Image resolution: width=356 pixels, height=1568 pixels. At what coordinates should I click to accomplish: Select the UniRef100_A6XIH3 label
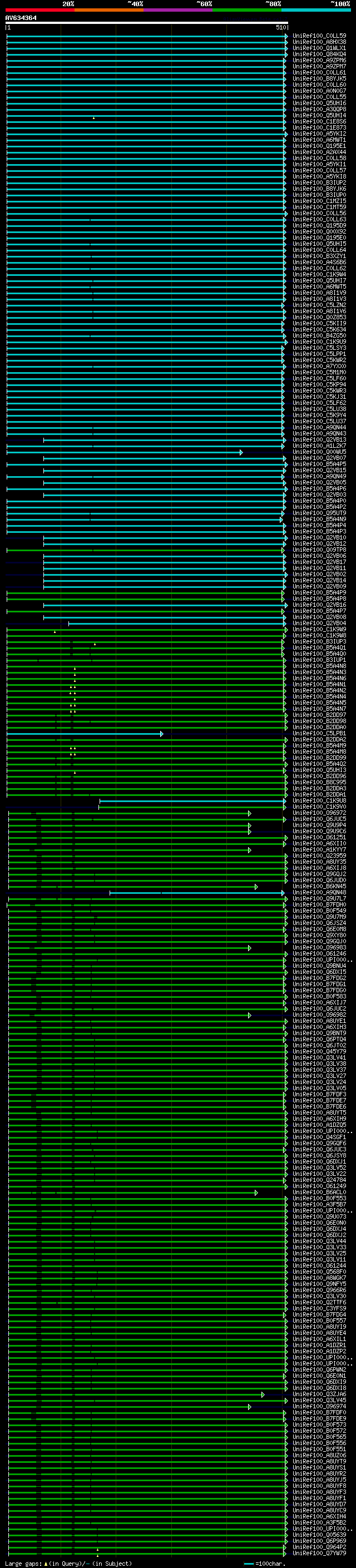click(x=319, y=1027)
